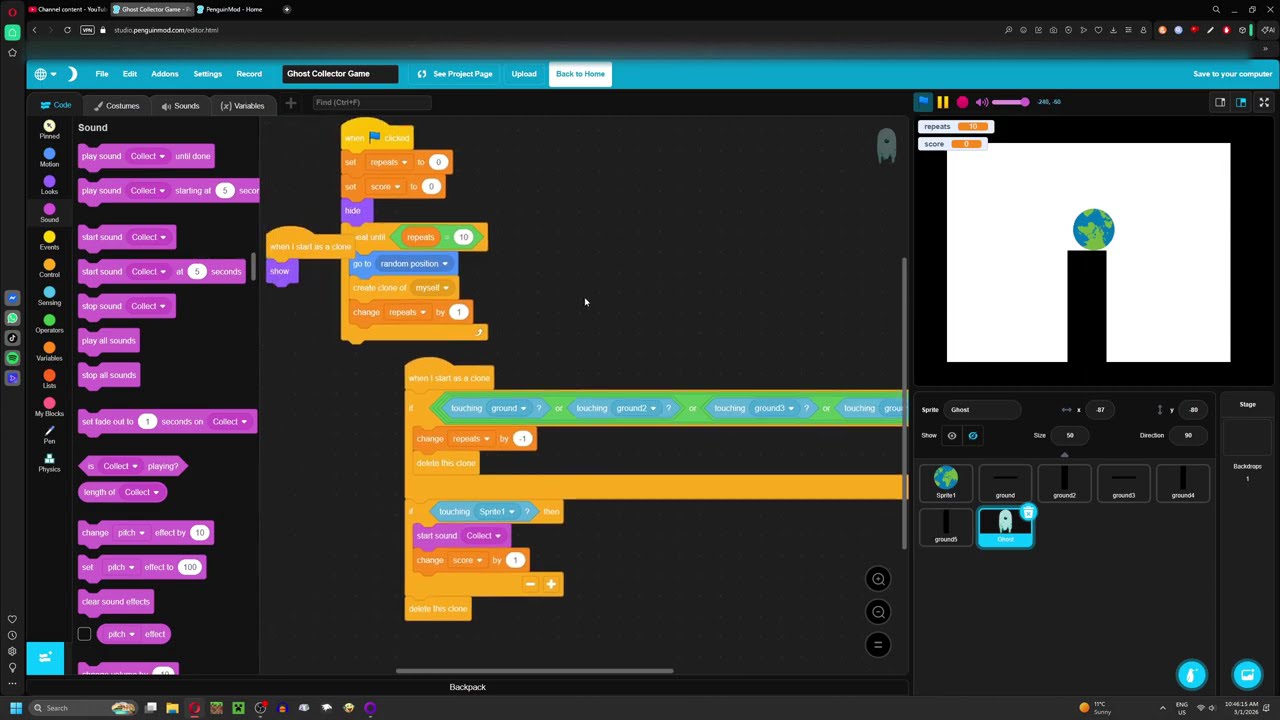Select the My Blocks category

point(49,408)
